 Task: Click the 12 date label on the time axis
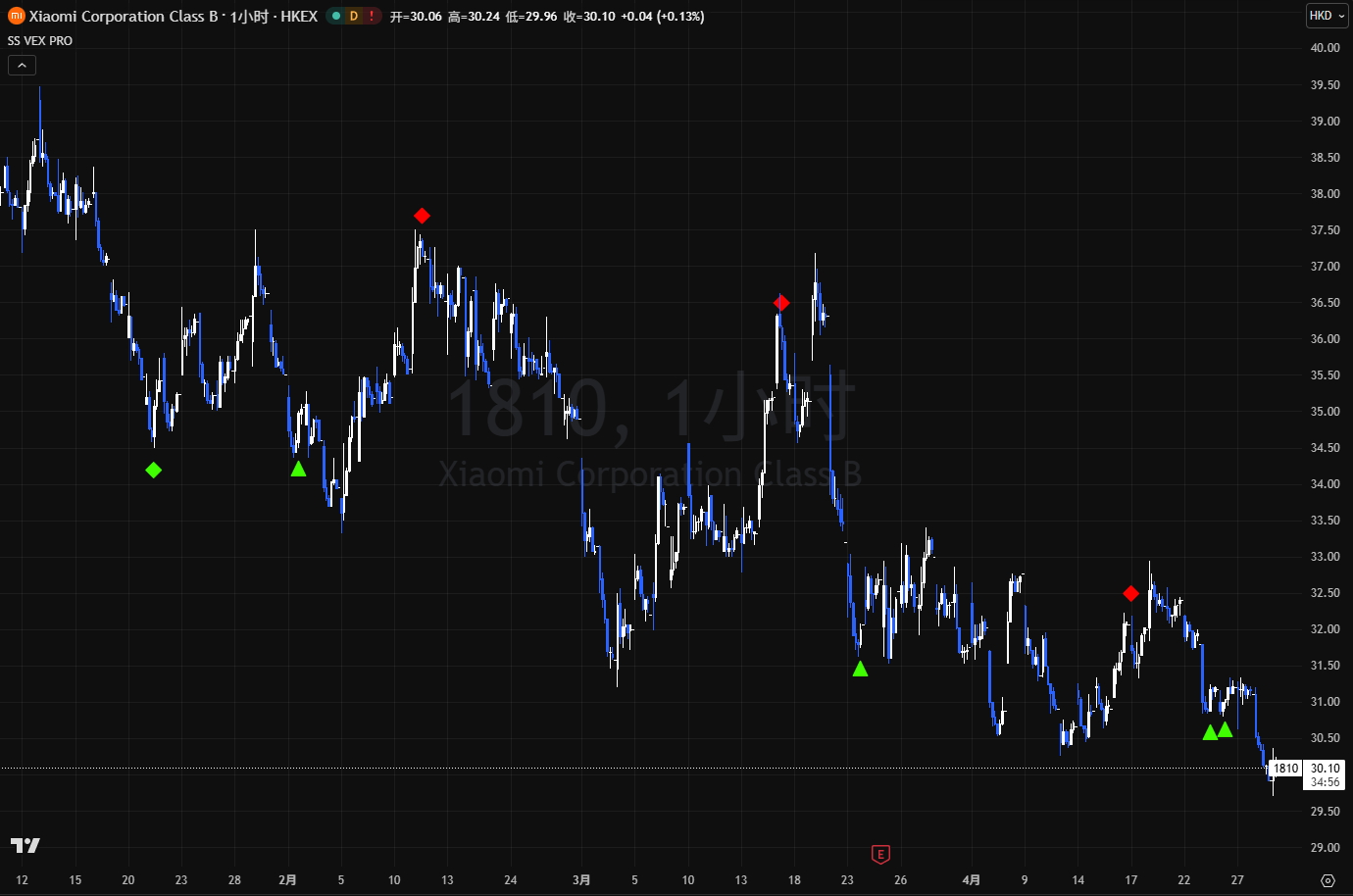[22, 880]
